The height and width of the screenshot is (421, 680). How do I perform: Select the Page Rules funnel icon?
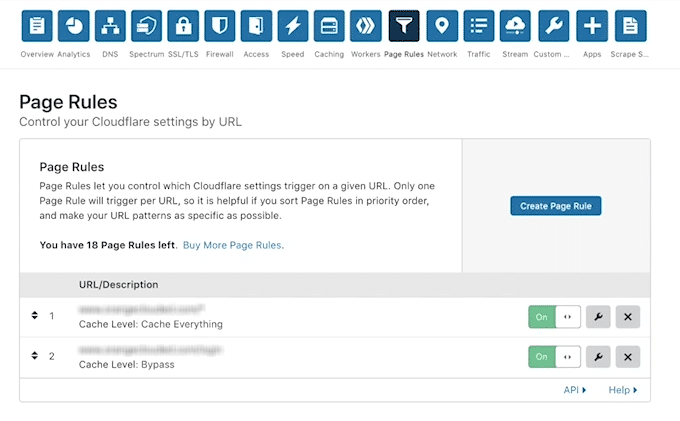[x=404, y=26]
